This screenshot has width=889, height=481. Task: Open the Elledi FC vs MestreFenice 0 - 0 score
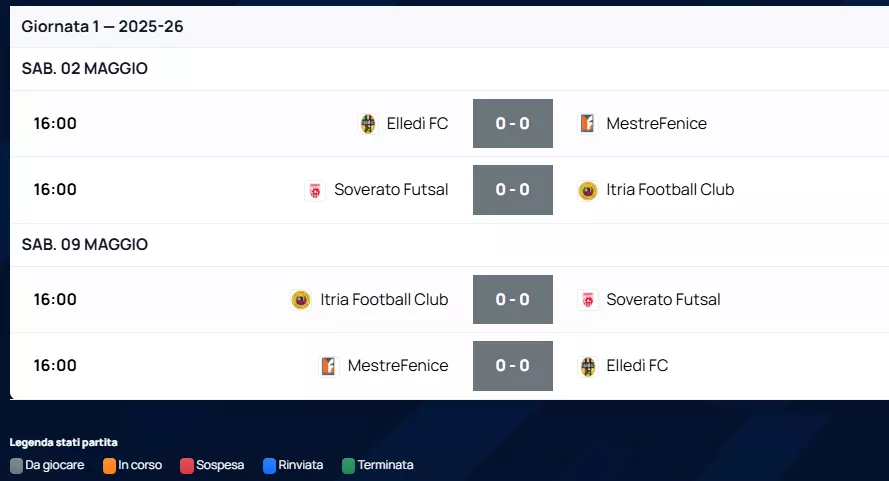coord(513,124)
